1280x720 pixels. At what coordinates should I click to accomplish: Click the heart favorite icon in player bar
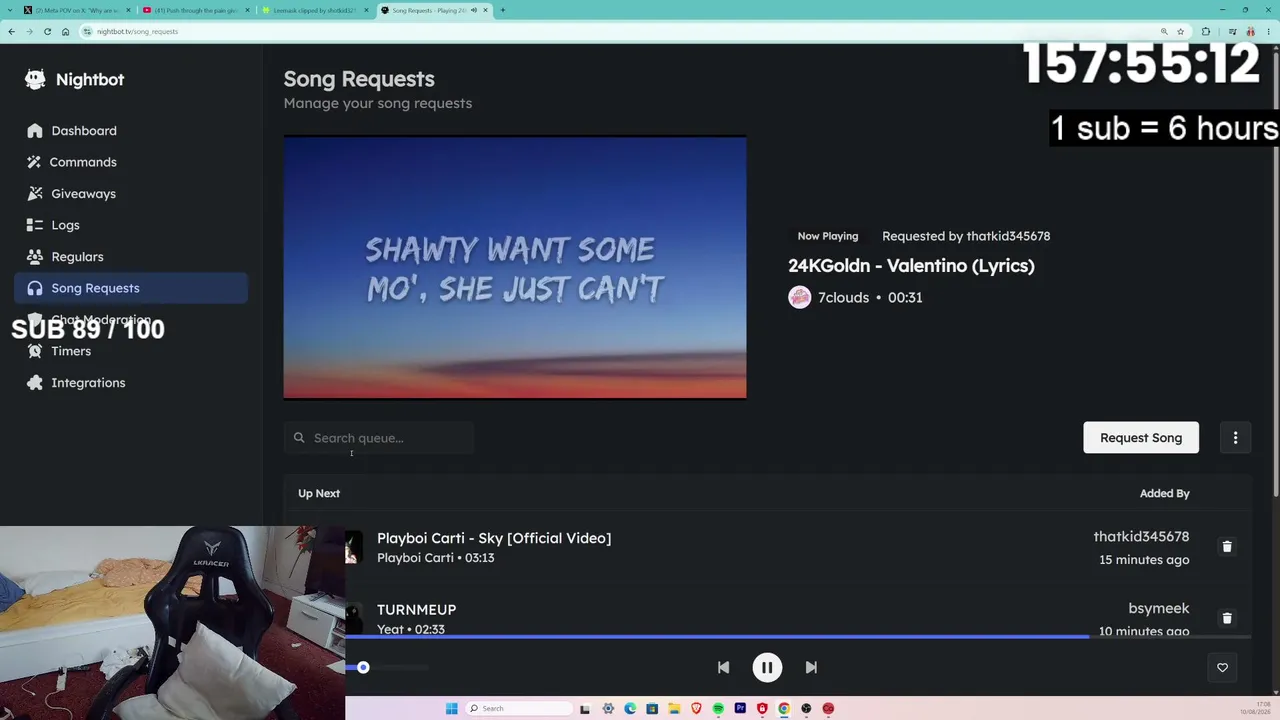coord(1222,668)
